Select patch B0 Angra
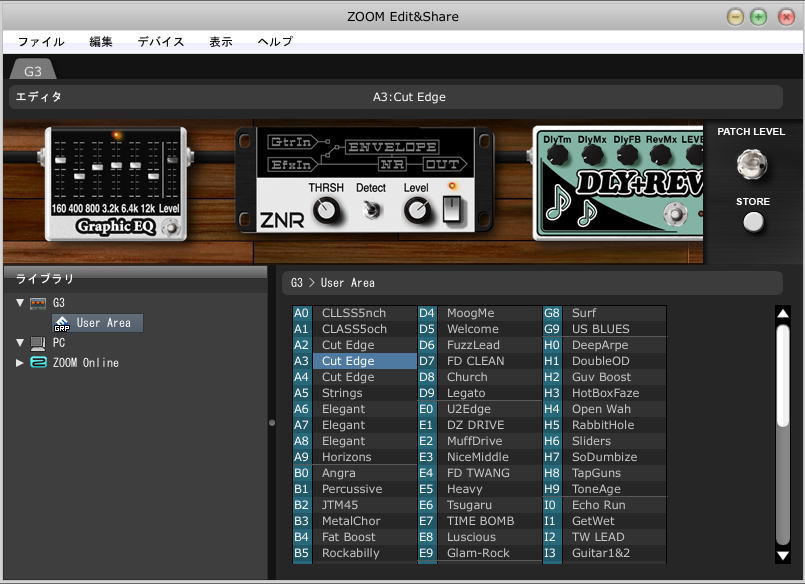Screen dimensions: 805x584 [x=354, y=473]
